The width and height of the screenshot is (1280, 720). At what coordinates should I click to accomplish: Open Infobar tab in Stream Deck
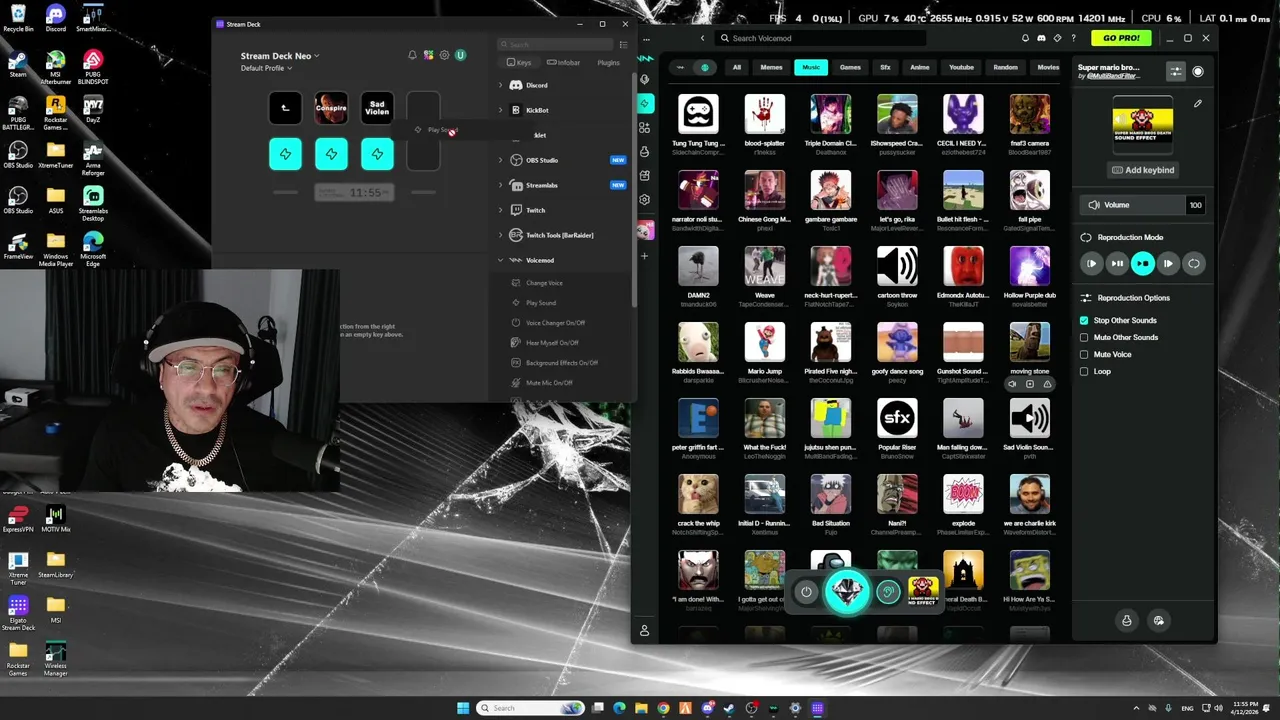tap(563, 62)
